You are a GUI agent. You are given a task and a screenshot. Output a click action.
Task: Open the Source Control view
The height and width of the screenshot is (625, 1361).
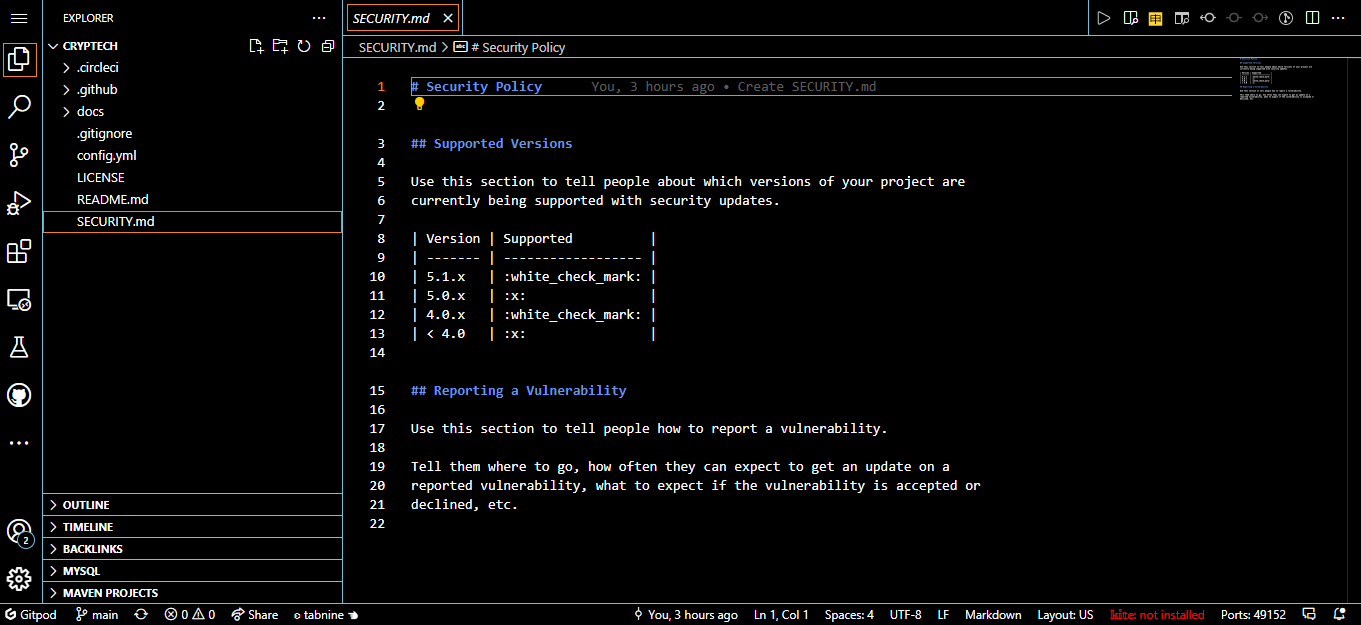(19, 155)
